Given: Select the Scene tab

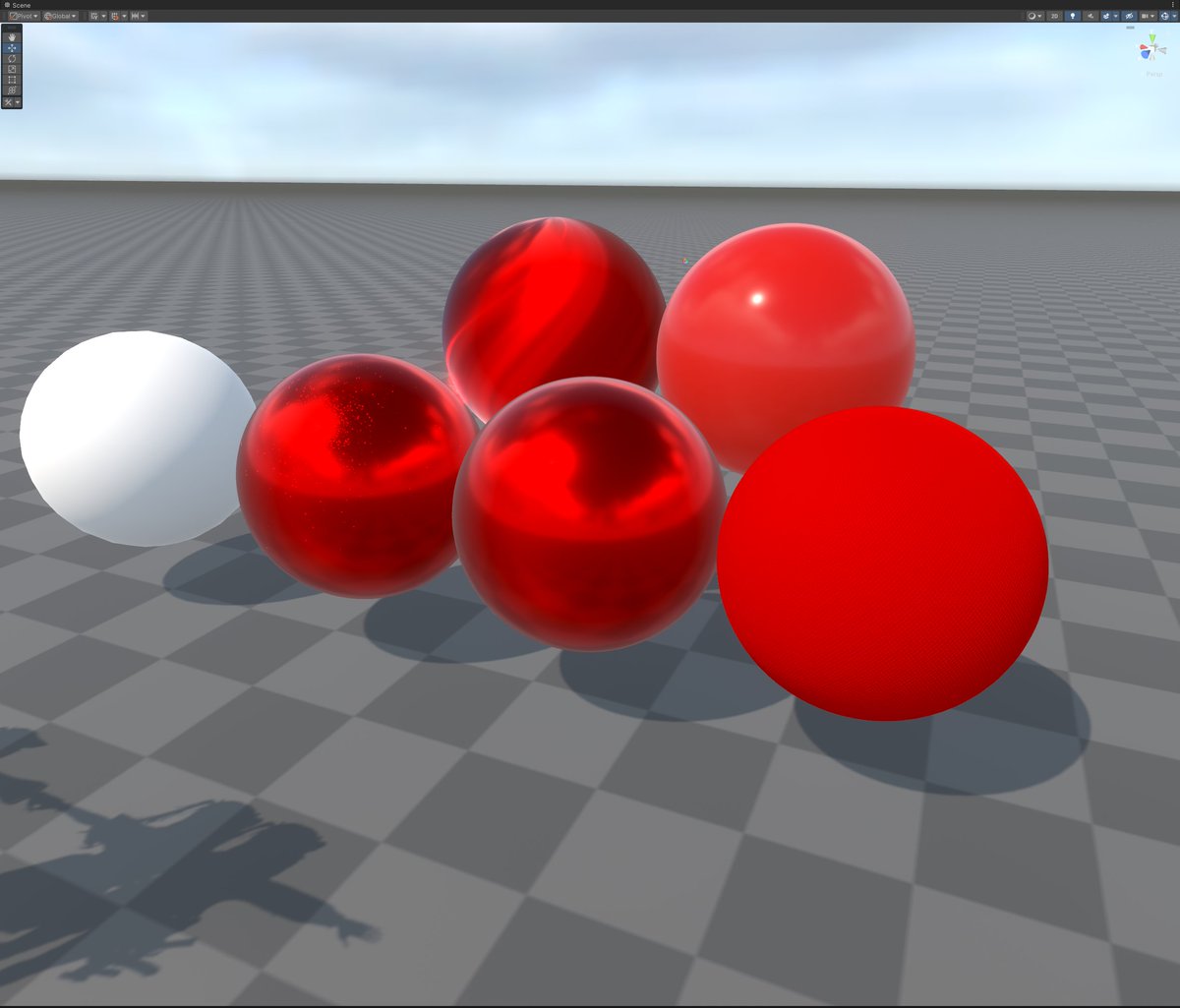Looking at the screenshot, I should [x=17, y=5].
